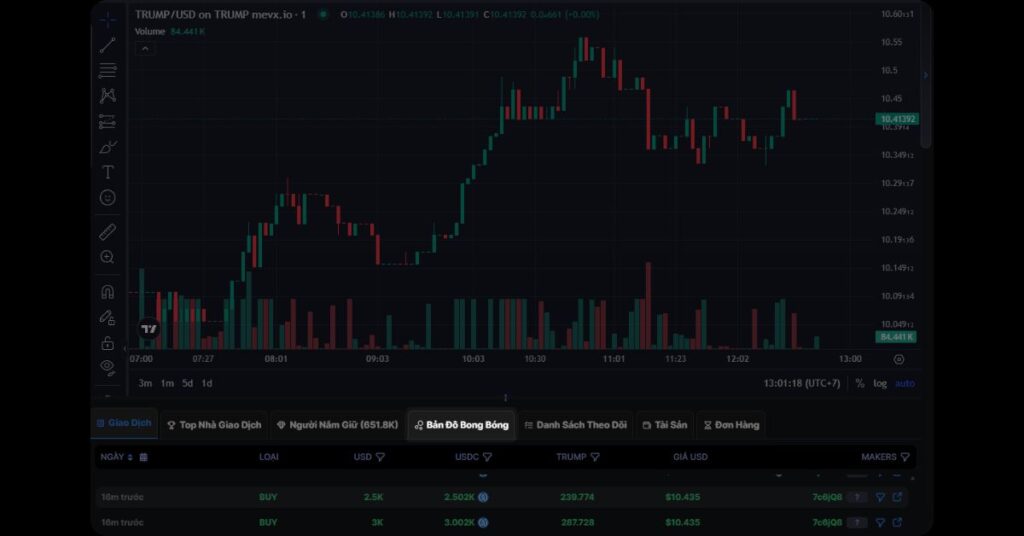Choose the chart patterns tool
This screenshot has width=1024, height=536.
click(x=108, y=96)
